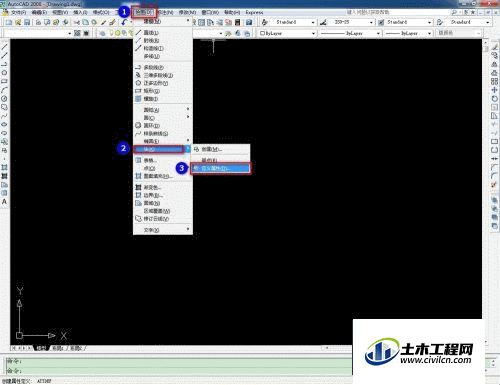Click the New drawing icon
This screenshot has height=385, width=500.
tap(9, 22)
